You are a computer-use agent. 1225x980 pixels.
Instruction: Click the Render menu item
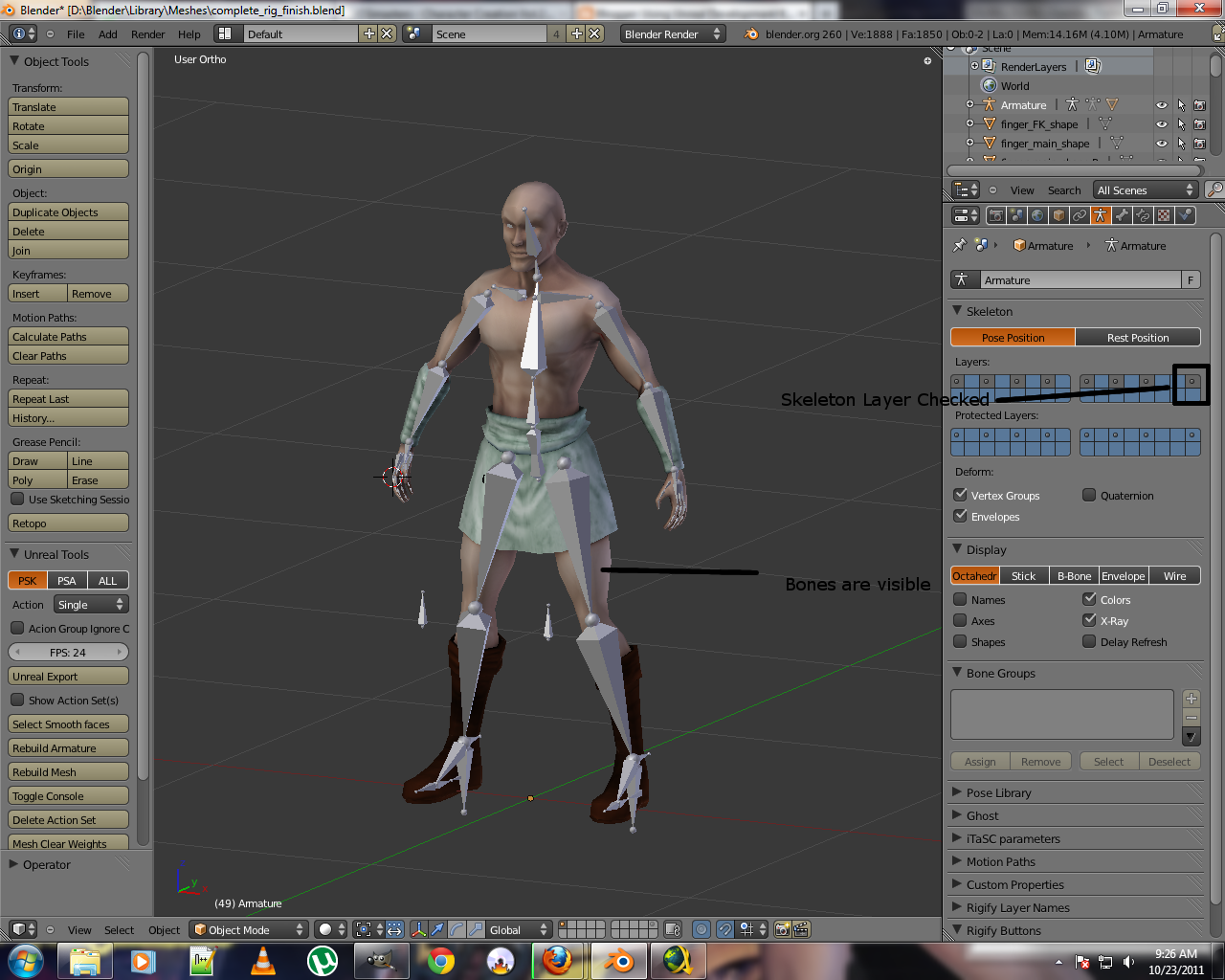pyautogui.click(x=147, y=33)
